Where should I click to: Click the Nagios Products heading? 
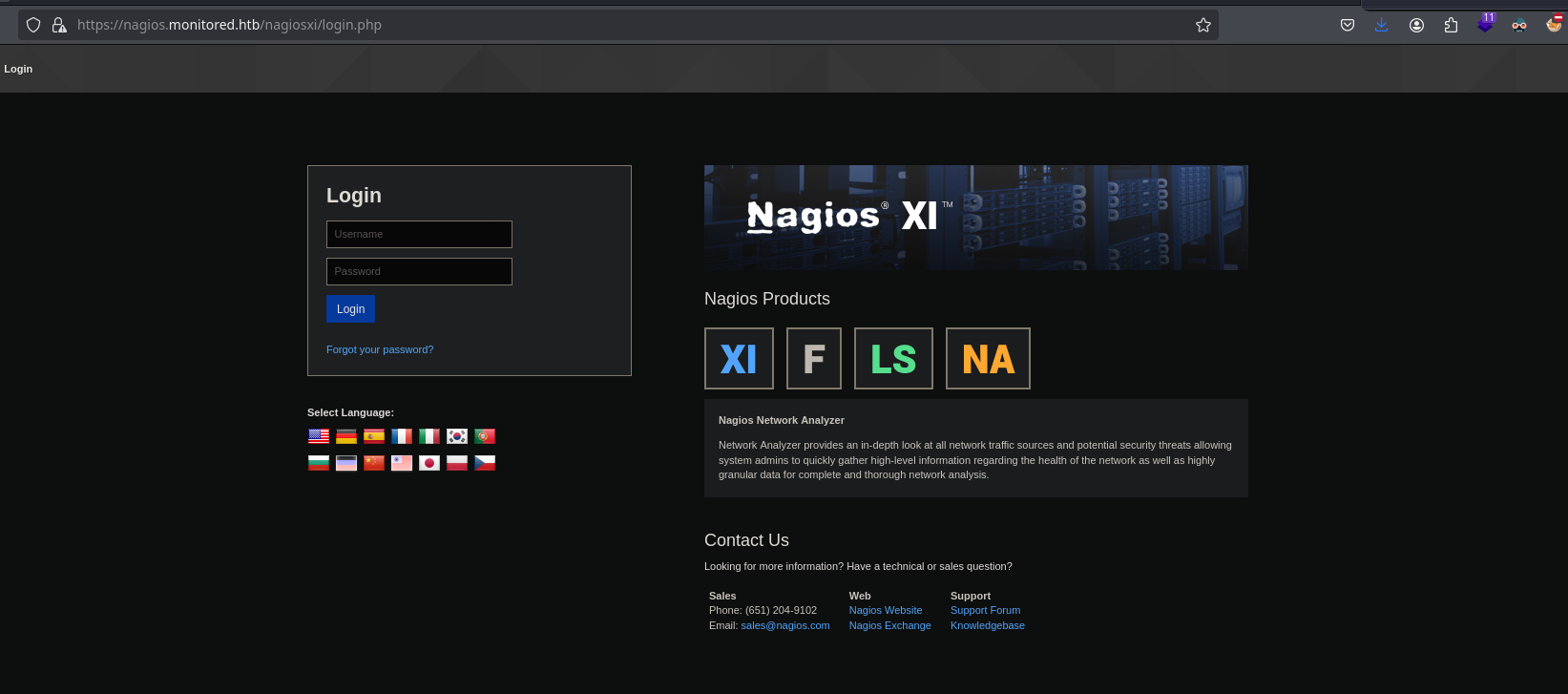pyautogui.click(x=767, y=299)
